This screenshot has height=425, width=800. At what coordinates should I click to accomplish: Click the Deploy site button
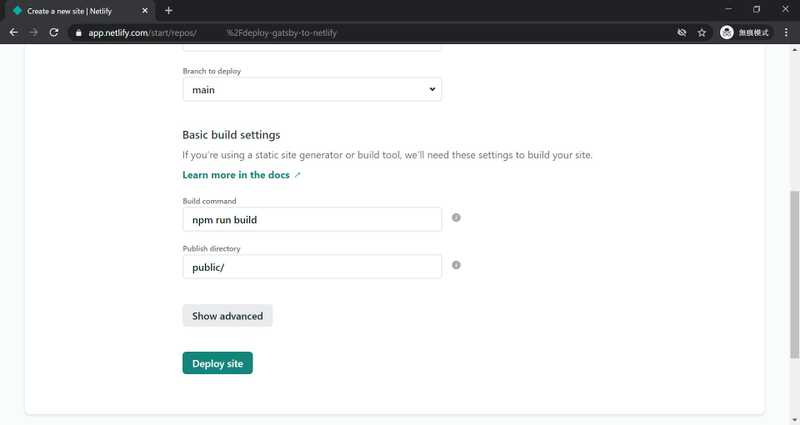[217, 363]
